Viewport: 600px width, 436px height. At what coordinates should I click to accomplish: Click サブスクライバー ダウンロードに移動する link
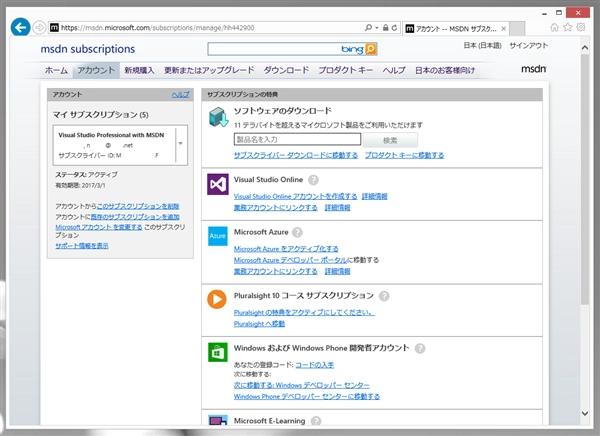coord(296,155)
